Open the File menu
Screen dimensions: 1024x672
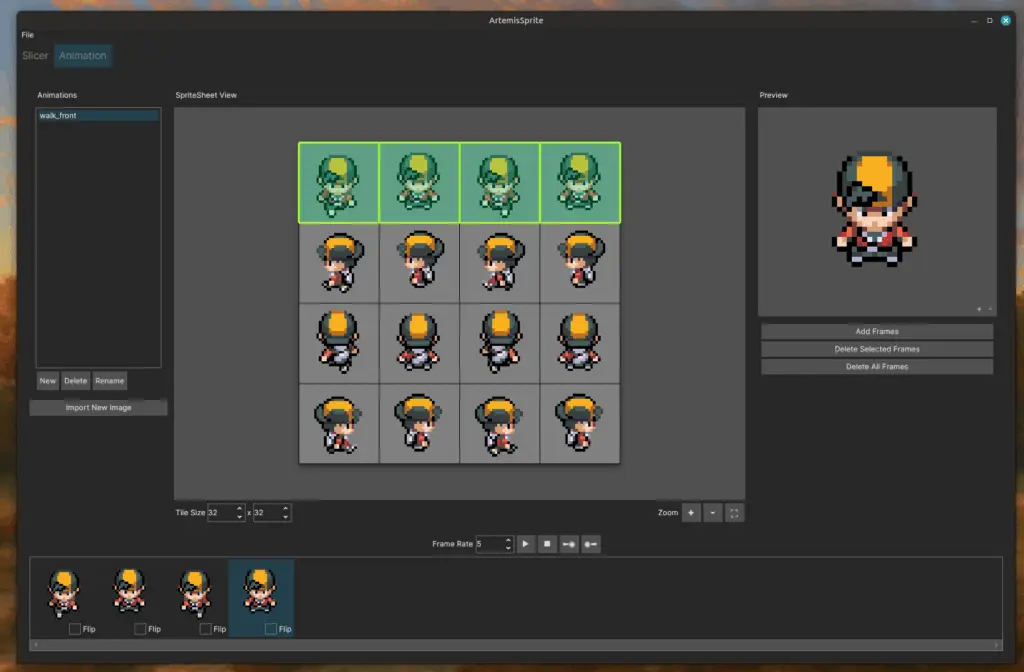point(27,34)
